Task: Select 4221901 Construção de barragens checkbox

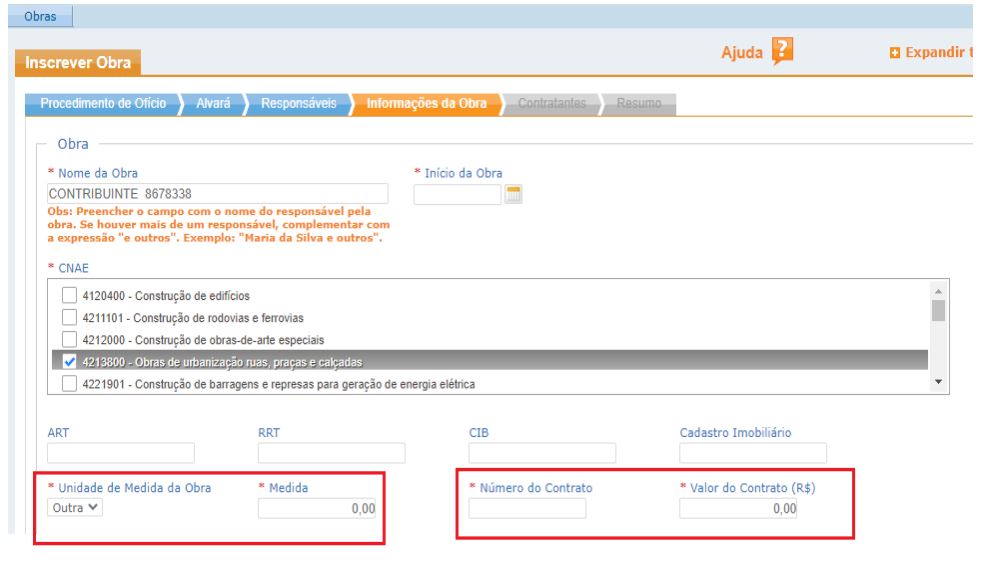Action: pos(69,383)
